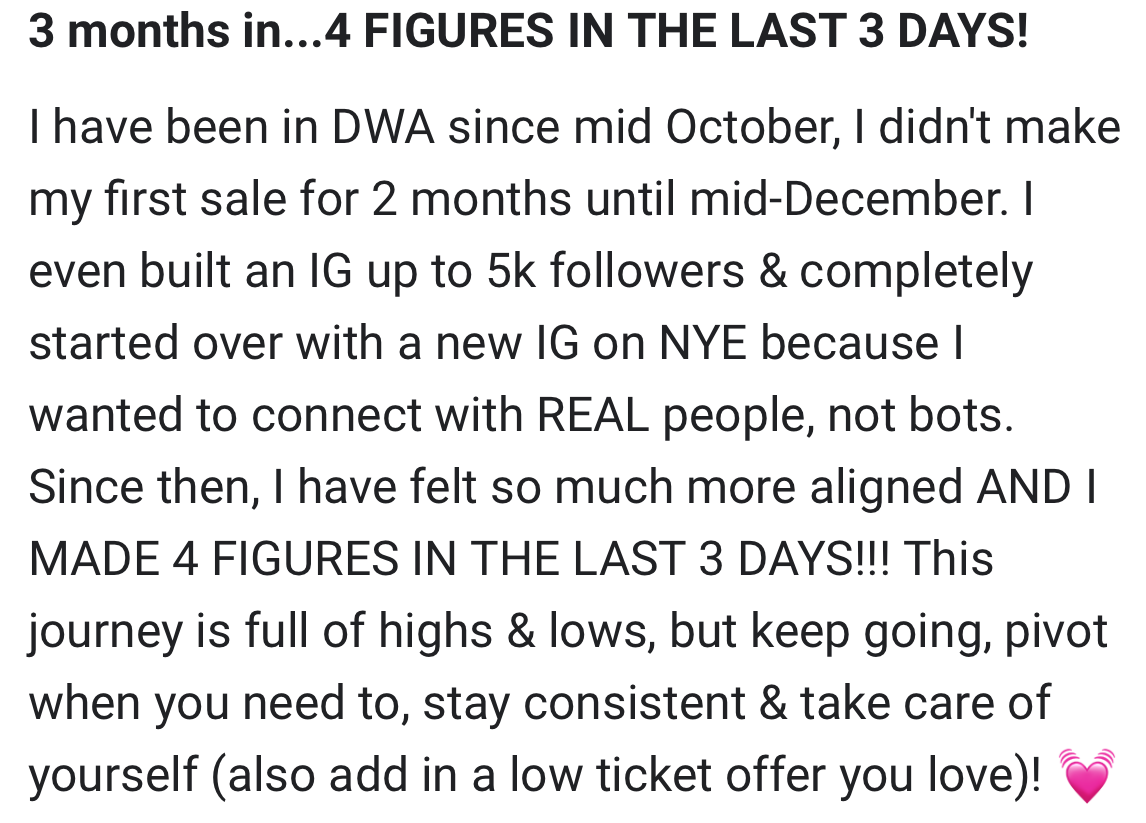The height and width of the screenshot is (823, 1146).
Task: Click the capitalized word "REAL"
Action: coord(593,414)
